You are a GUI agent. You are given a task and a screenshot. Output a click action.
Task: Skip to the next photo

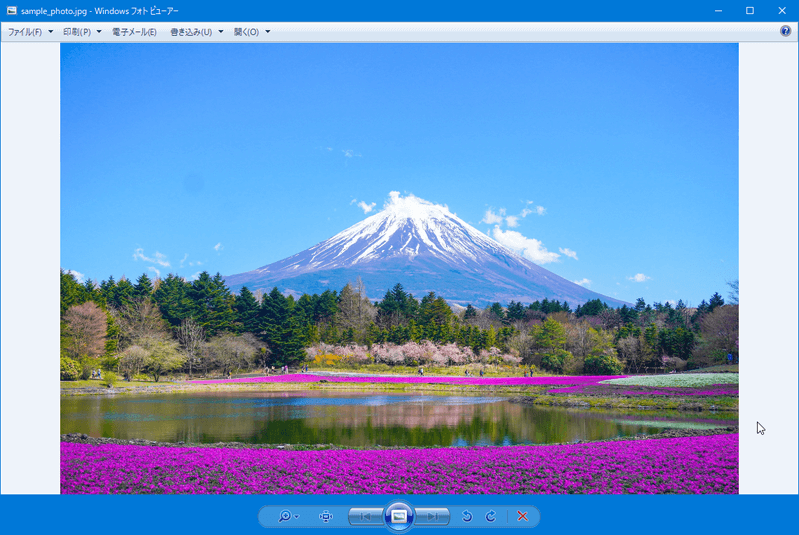[x=432, y=516]
